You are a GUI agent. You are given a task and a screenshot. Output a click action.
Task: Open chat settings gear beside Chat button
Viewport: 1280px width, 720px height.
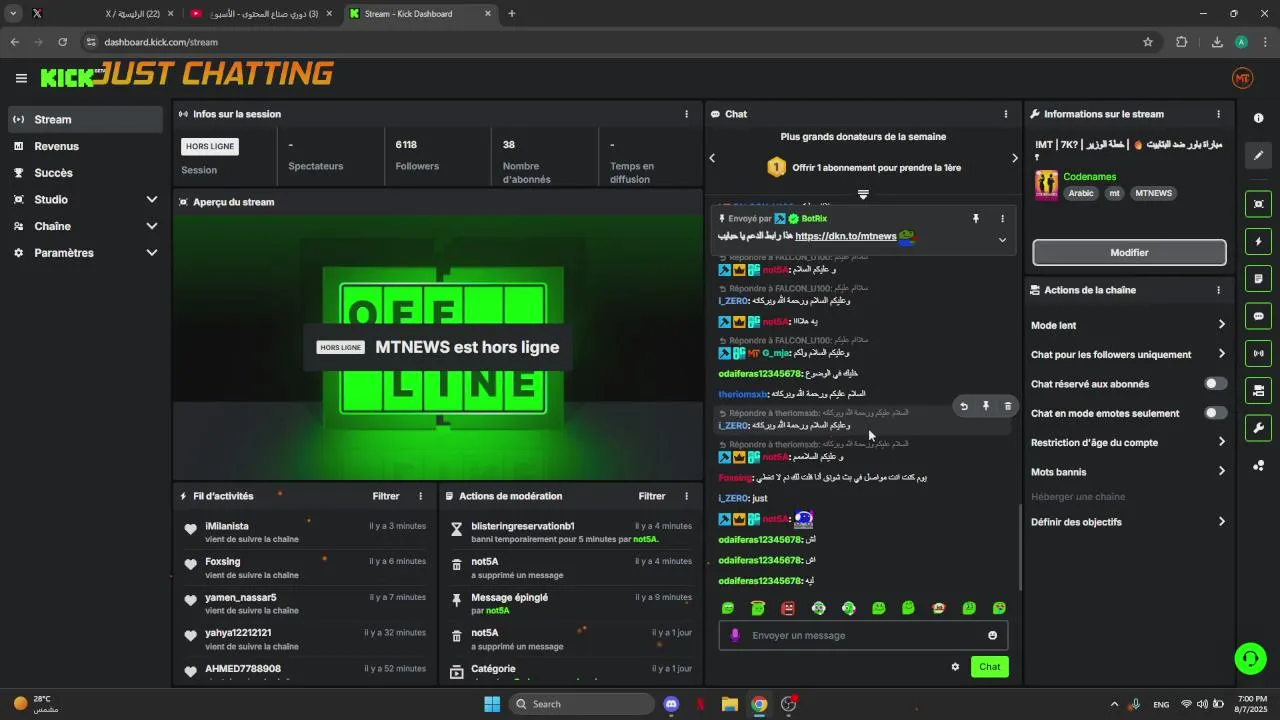click(x=955, y=667)
